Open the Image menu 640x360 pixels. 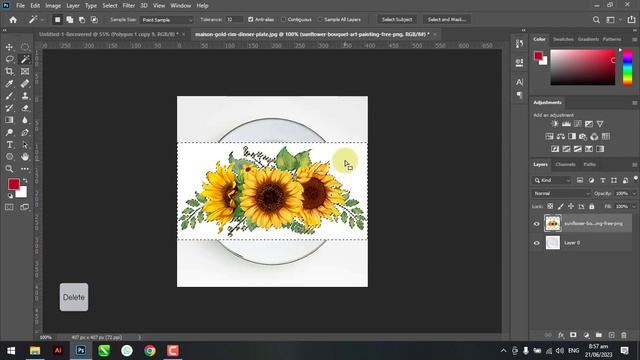click(x=53, y=6)
